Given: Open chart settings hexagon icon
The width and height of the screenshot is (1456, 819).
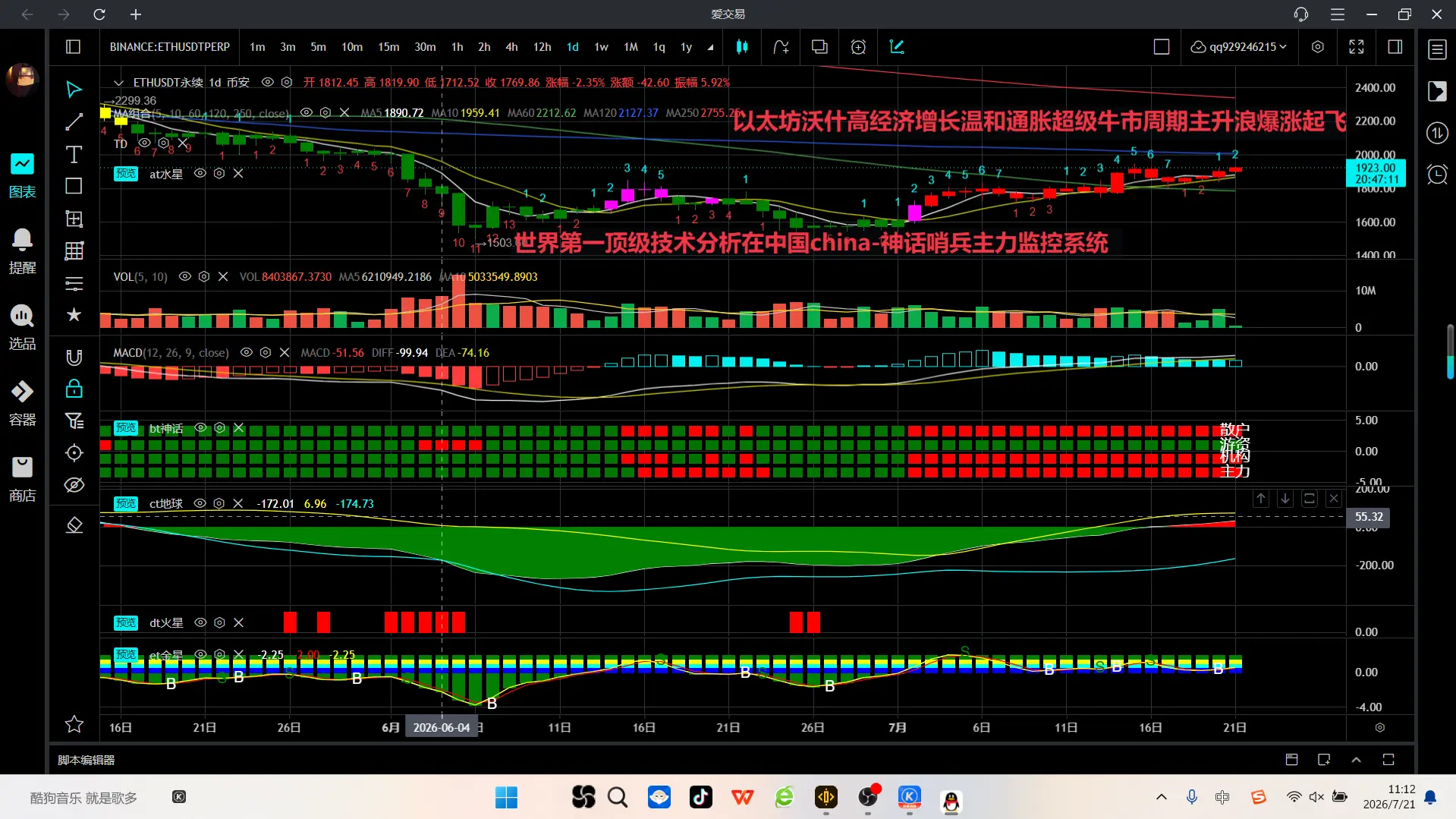Looking at the screenshot, I should click(1318, 47).
